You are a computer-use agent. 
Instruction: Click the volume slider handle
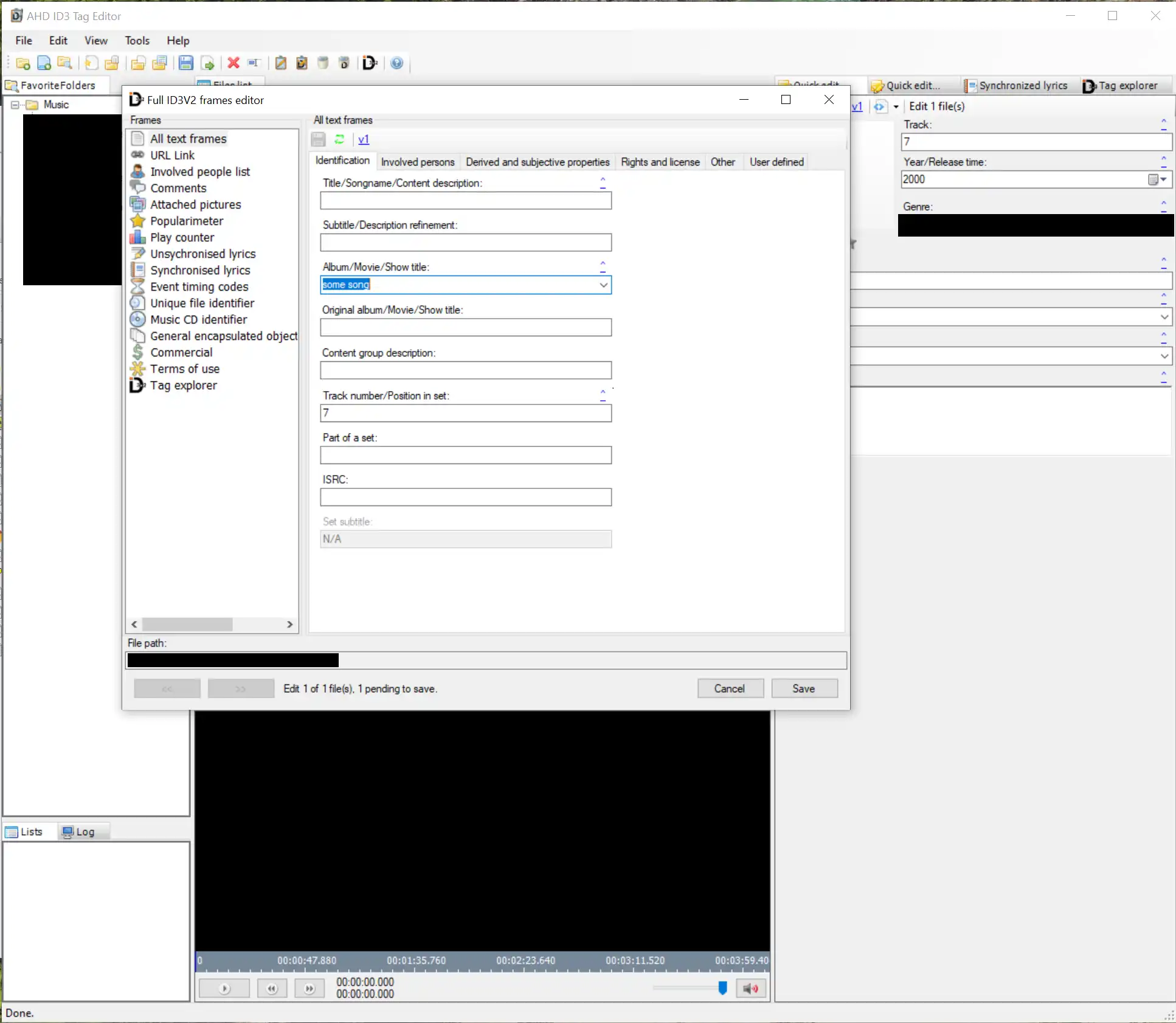pyautogui.click(x=722, y=988)
